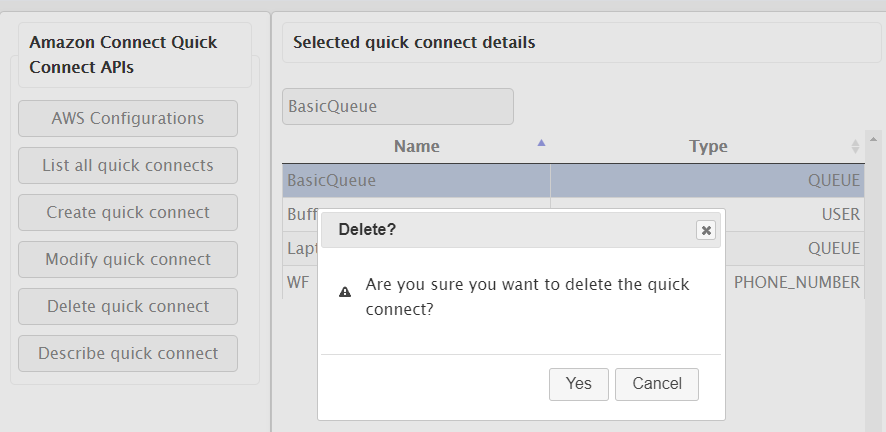This screenshot has height=432, width=886.
Task: Click List all quick connects
Action: point(128,165)
